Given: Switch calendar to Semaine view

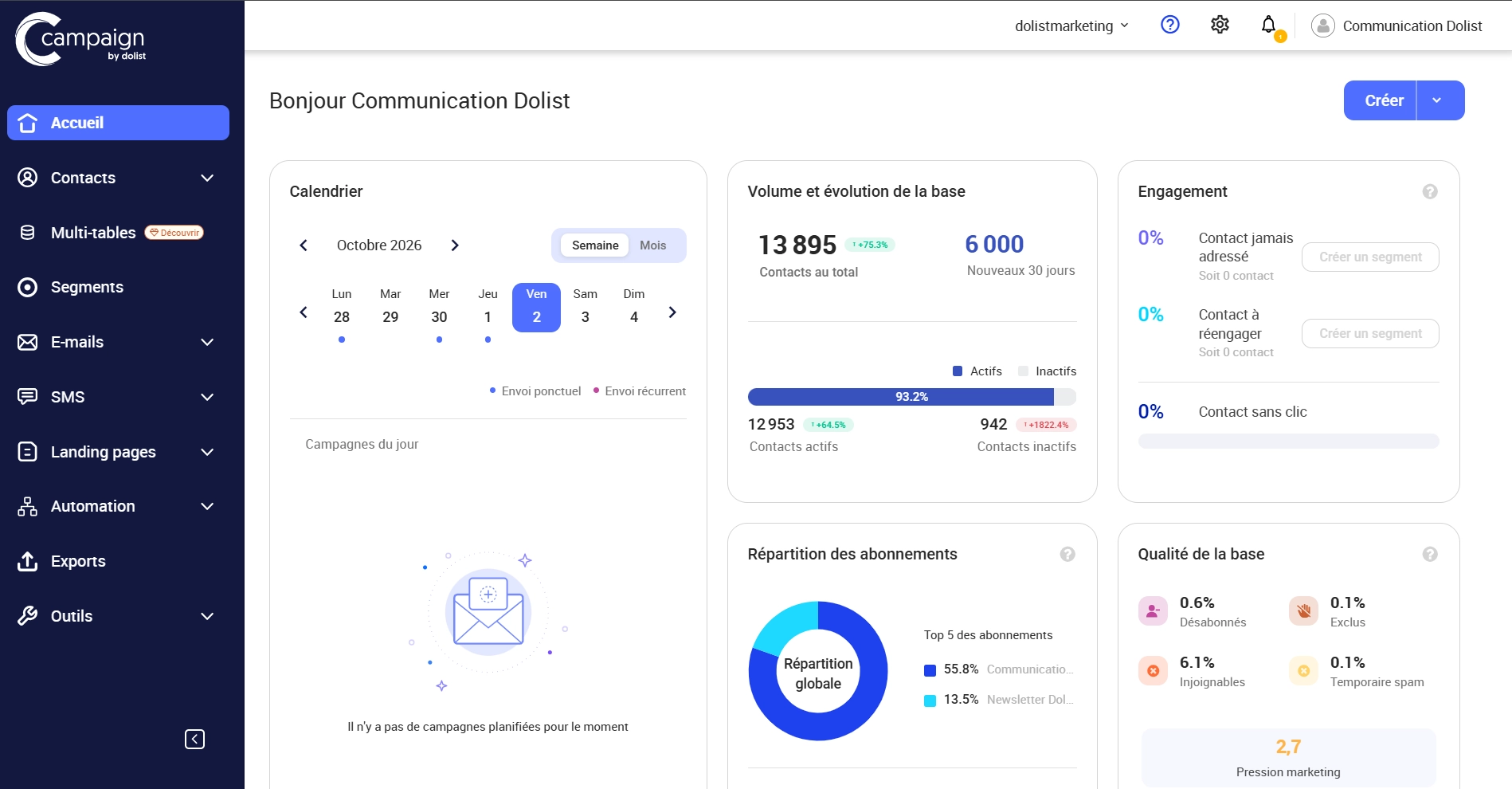Looking at the screenshot, I should [x=595, y=245].
